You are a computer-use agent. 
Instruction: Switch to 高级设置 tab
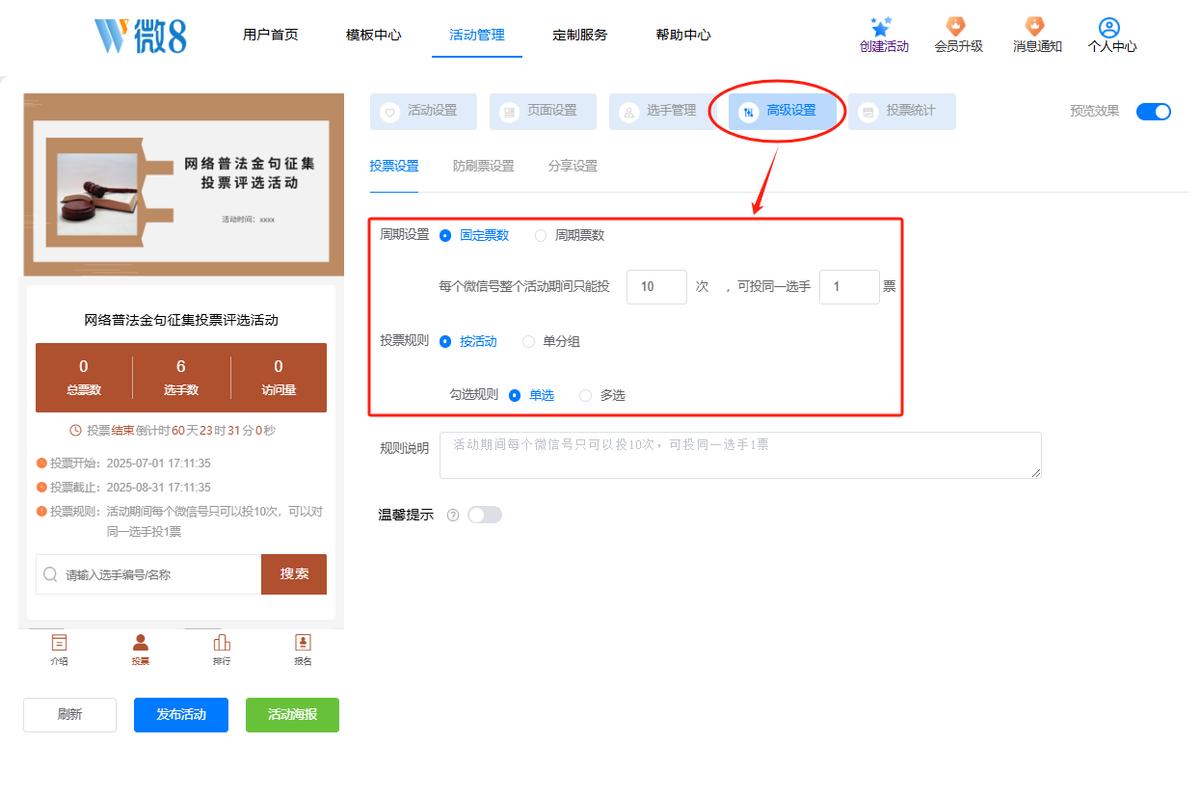782,111
